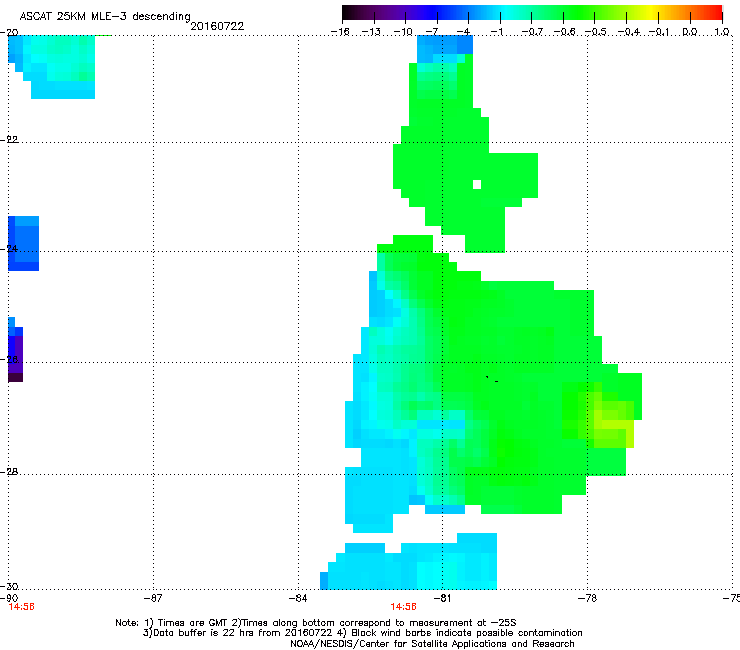This screenshot has width=740, height=650.
Task: Click the small black wind barb marks in the green swath
Action: [492, 379]
